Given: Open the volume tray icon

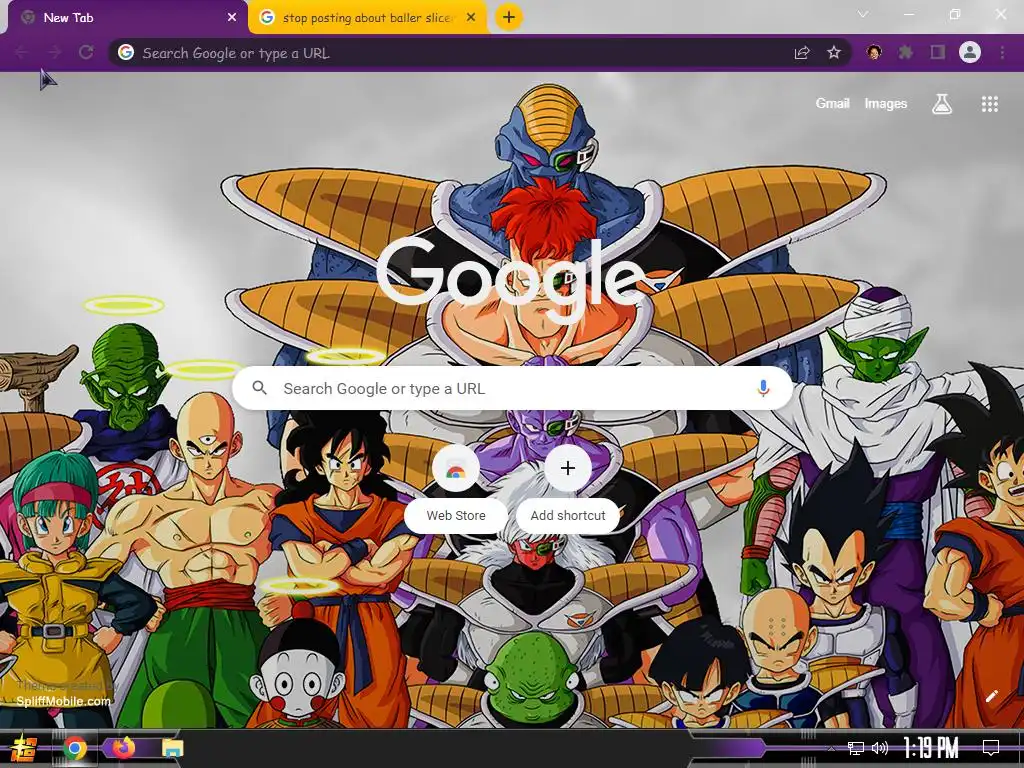Looking at the screenshot, I should tap(880, 748).
